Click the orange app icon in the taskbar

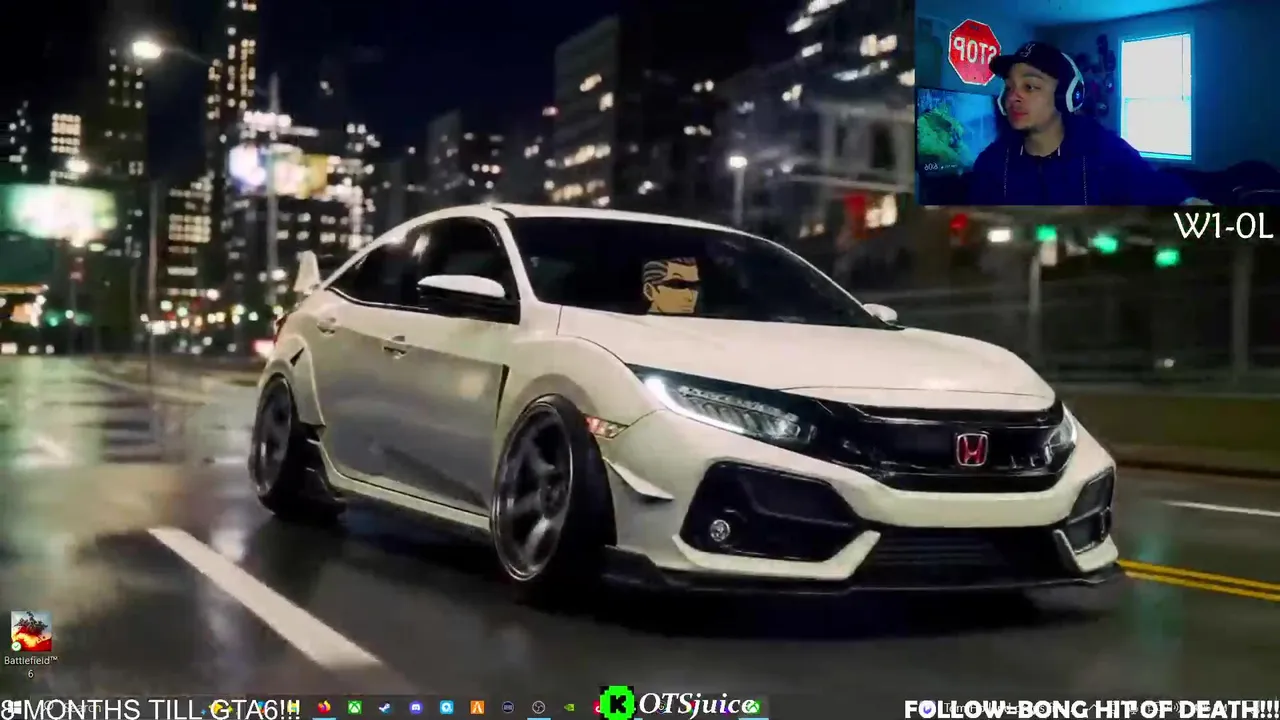(x=477, y=707)
